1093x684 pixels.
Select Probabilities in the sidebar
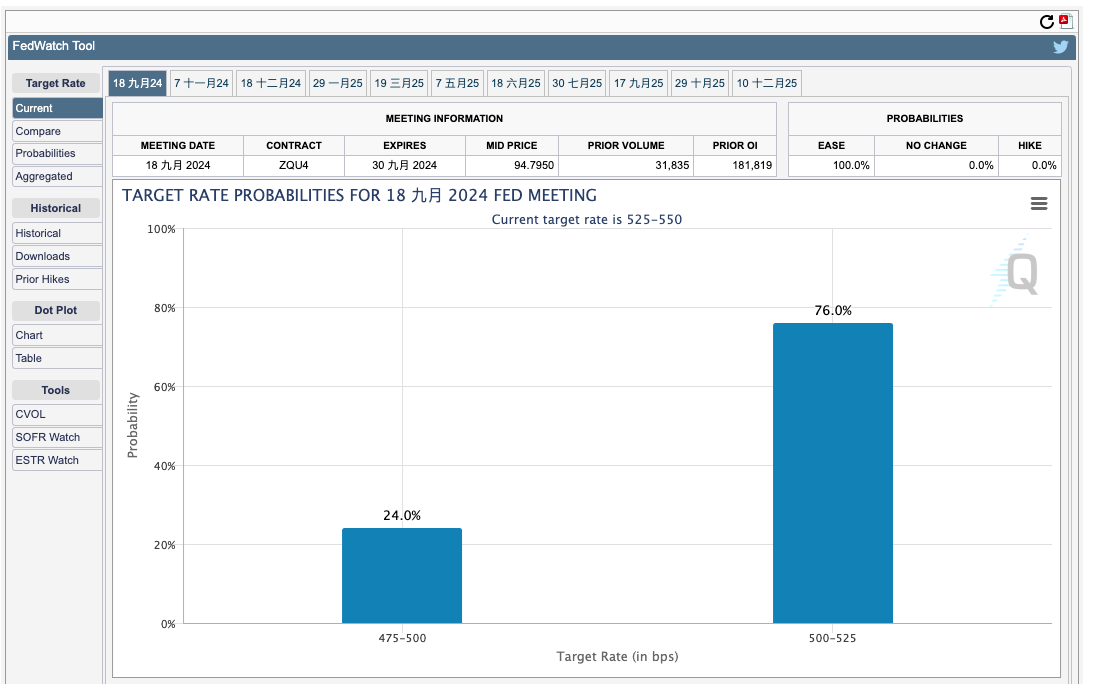[57, 154]
